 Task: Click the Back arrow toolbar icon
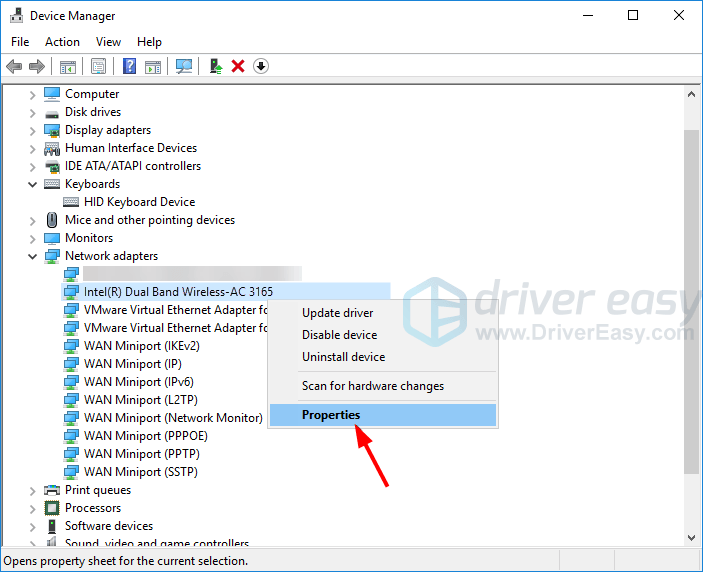coord(14,67)
